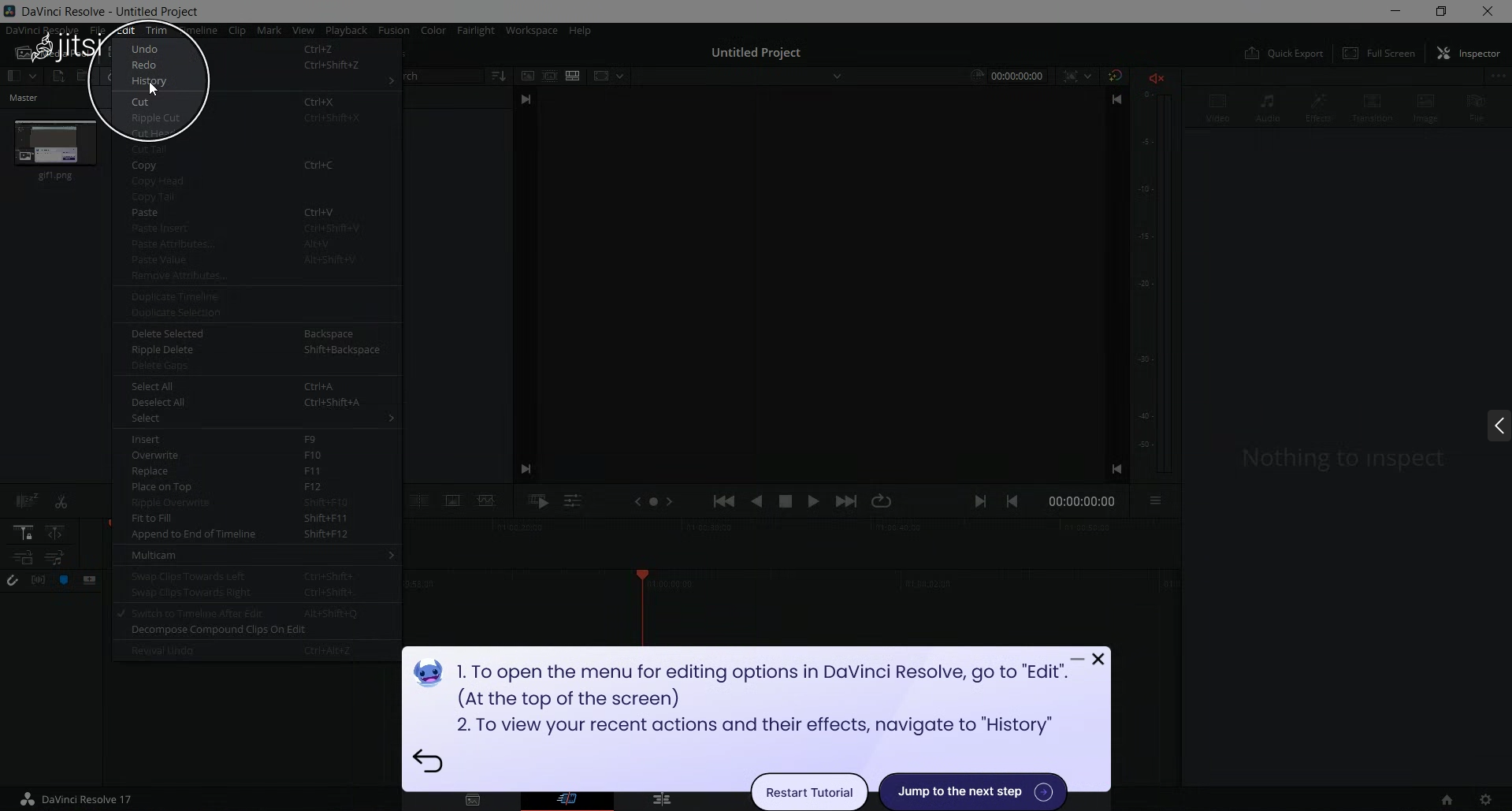This screenshot has height=811, width=1512.
Task: Select the razor split clip scissors icon
Action: pyautogui.click(x=61, y=502)
